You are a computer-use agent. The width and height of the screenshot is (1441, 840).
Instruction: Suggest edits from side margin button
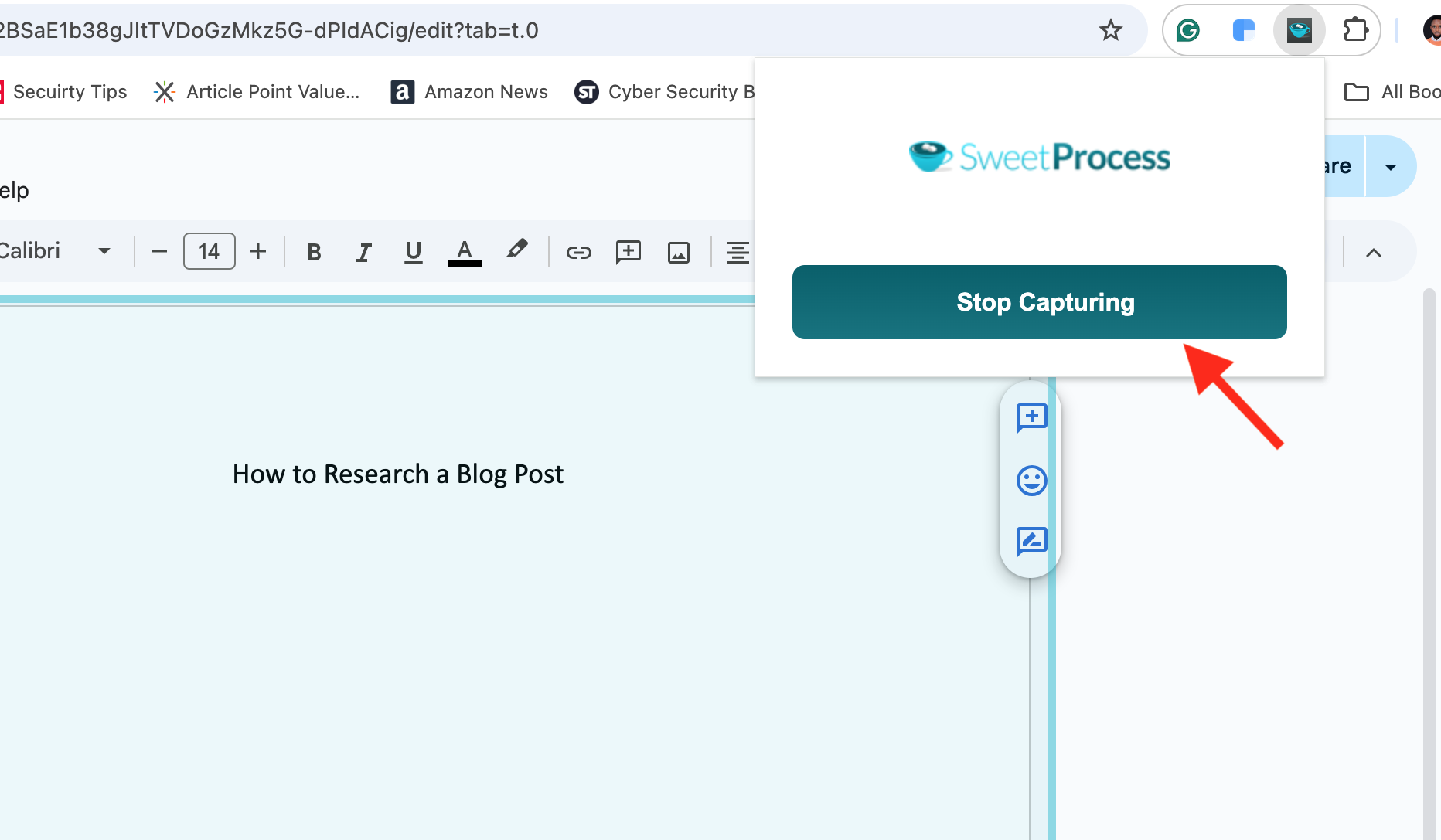(1031, 542)
